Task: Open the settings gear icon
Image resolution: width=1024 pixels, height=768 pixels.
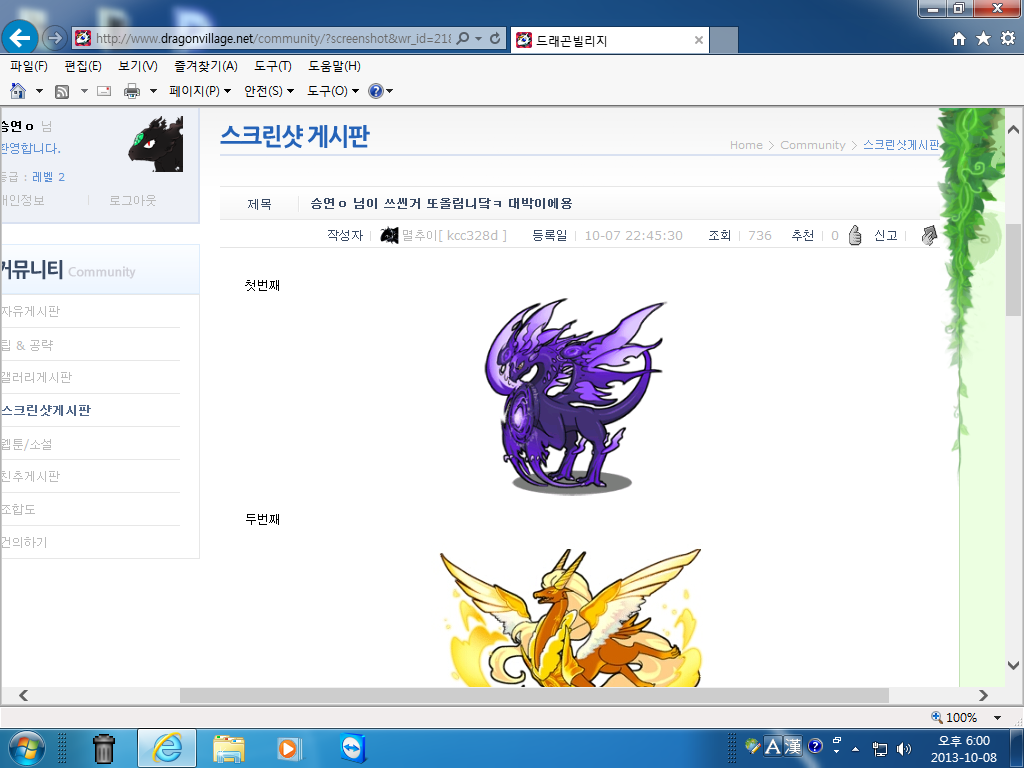Action: (x=1008, y=39)
